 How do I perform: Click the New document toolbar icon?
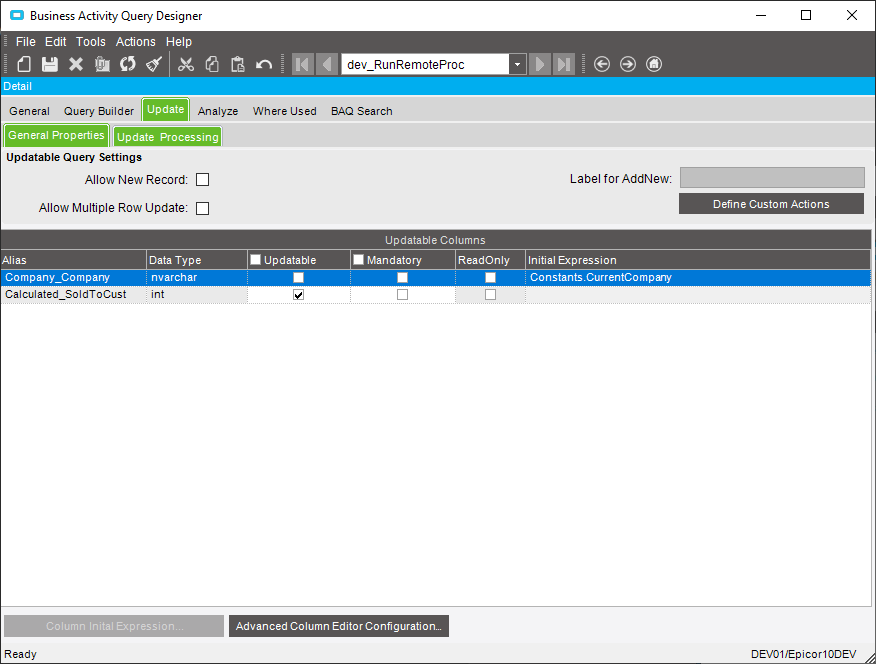pyautogui.click(x=23, y=64)
